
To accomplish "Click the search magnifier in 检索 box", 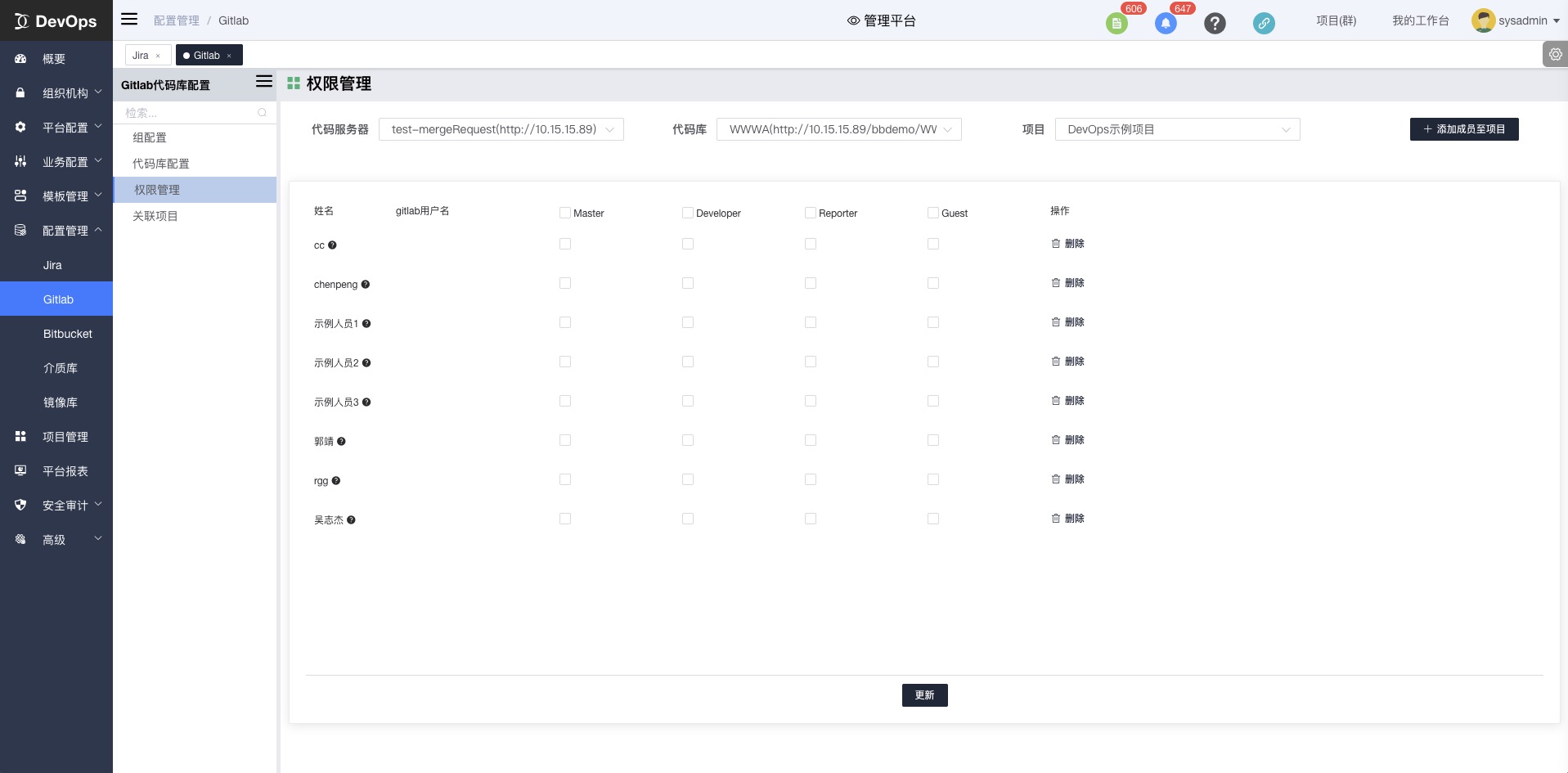I will [x=262, y=113].
